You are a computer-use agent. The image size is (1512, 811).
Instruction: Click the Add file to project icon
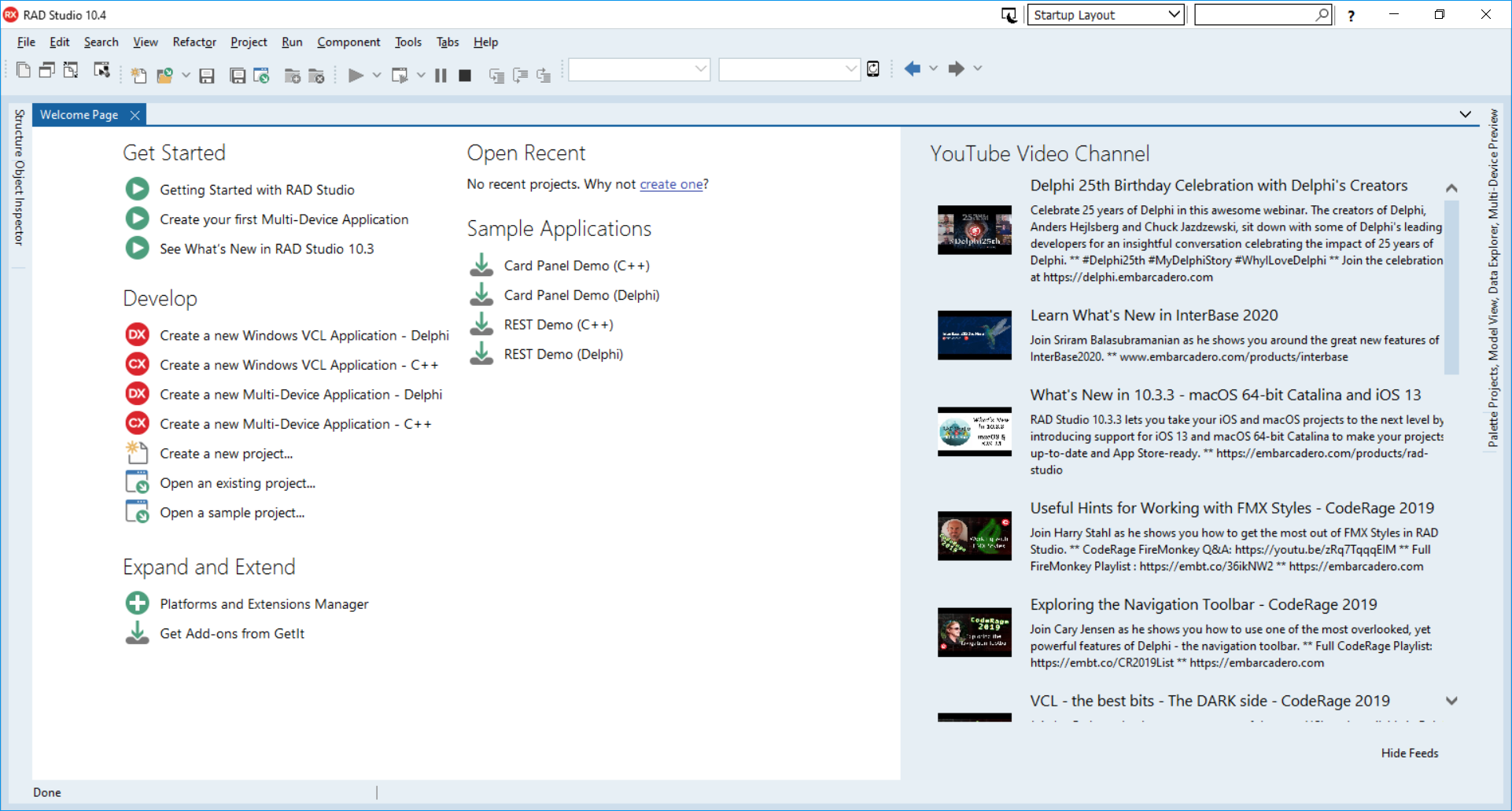292,76
